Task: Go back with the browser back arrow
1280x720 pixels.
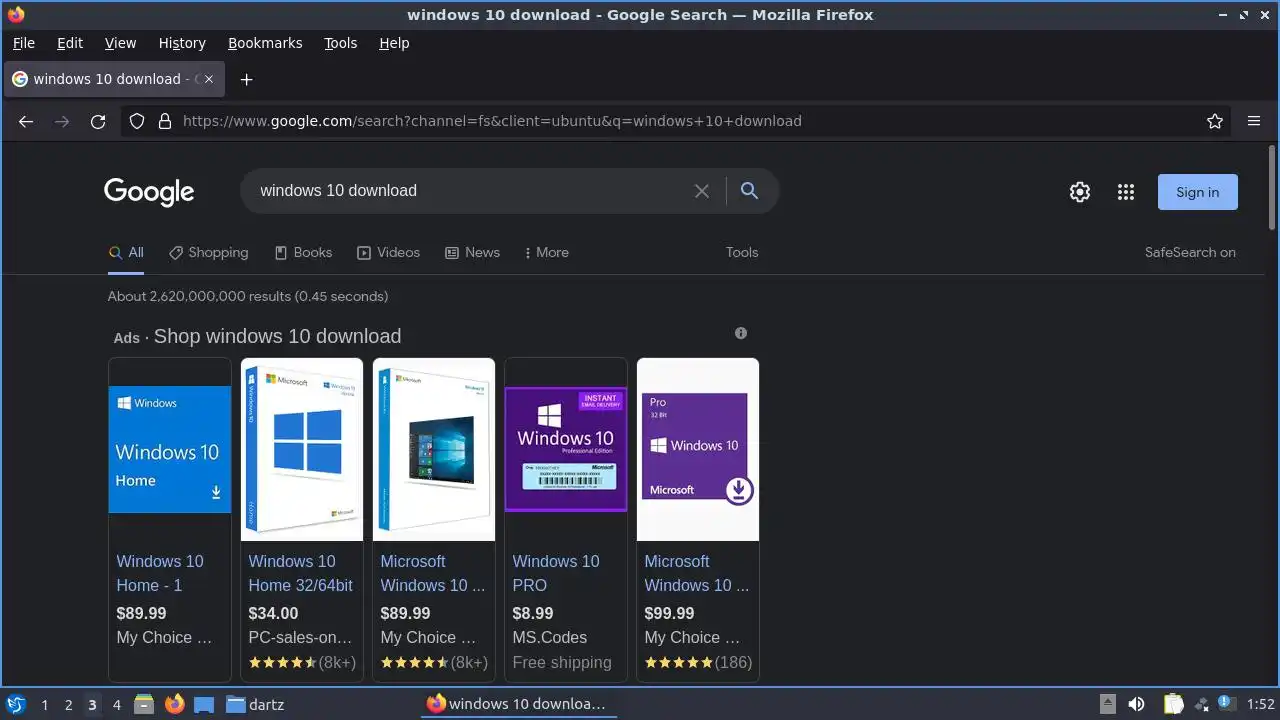Action: [x=26, y=121]
